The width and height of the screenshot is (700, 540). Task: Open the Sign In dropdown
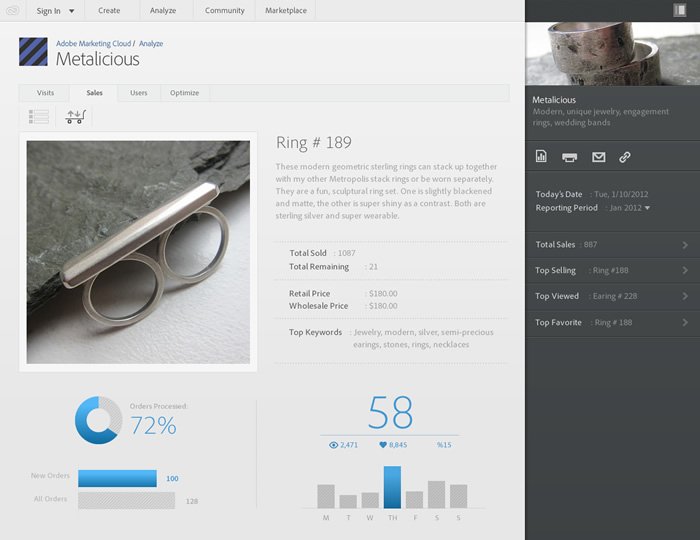pyautogui.click(x=54, y=10)
